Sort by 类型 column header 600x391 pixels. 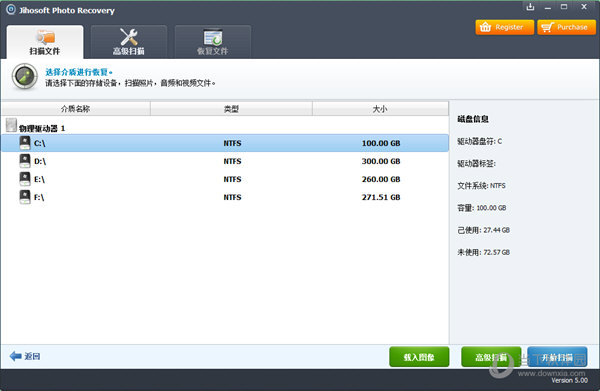232,109
